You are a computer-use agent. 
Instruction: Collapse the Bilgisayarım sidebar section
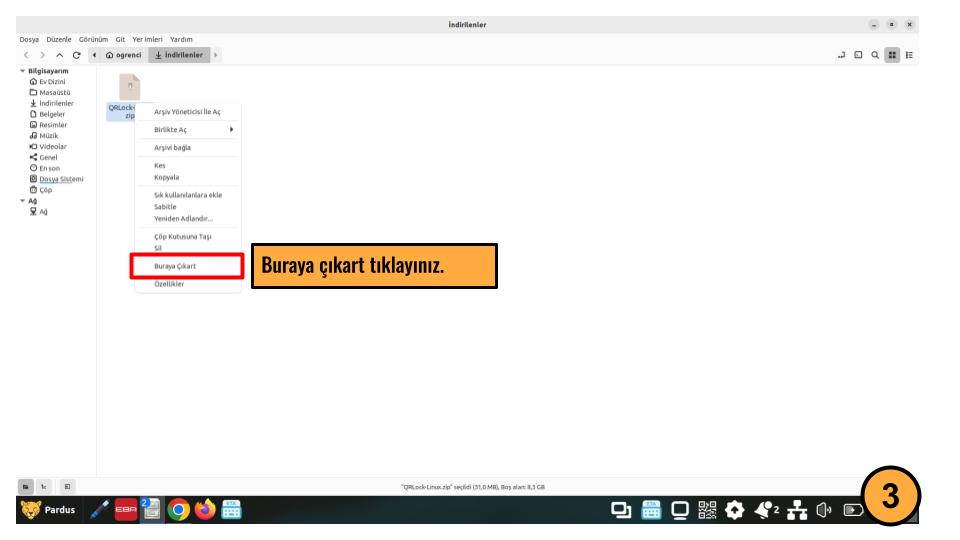coord(23,71)
